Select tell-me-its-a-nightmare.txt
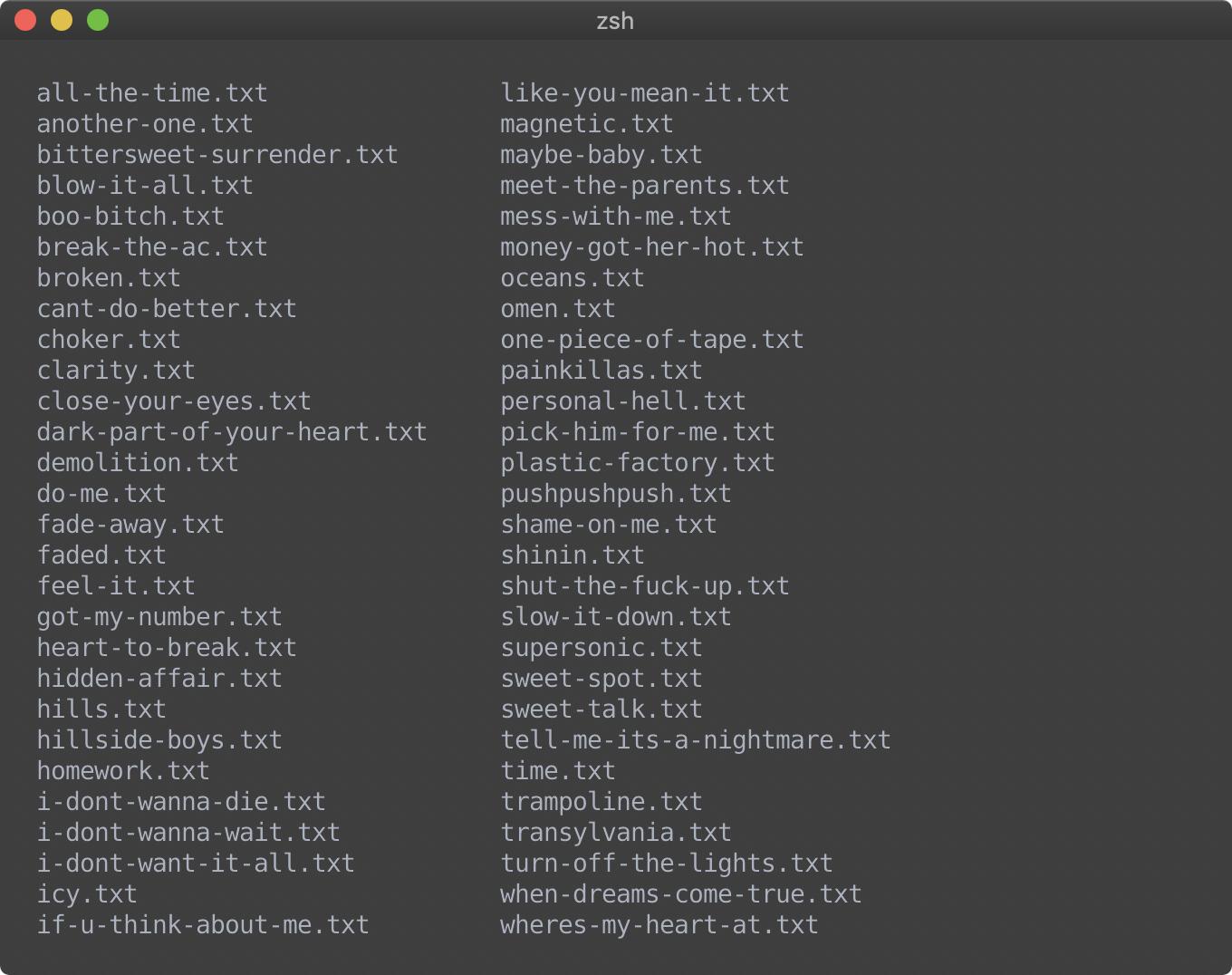Screen dimensions: 1232x975 (696, 740)
